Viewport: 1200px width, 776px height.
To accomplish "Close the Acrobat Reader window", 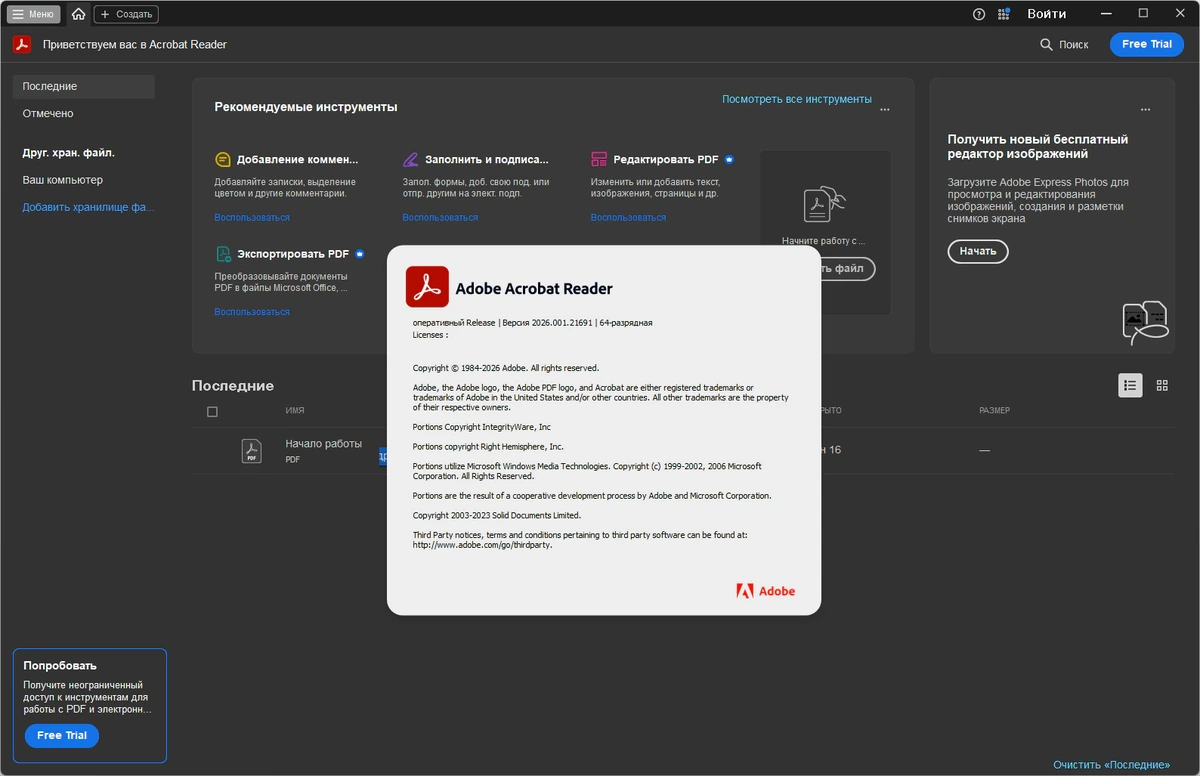I will pos(1180,14).
